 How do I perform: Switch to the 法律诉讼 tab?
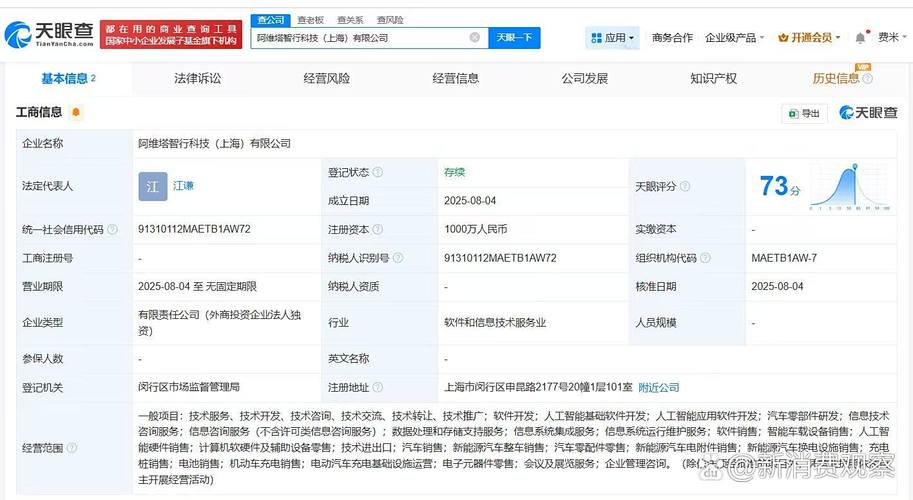pos(197,79)
